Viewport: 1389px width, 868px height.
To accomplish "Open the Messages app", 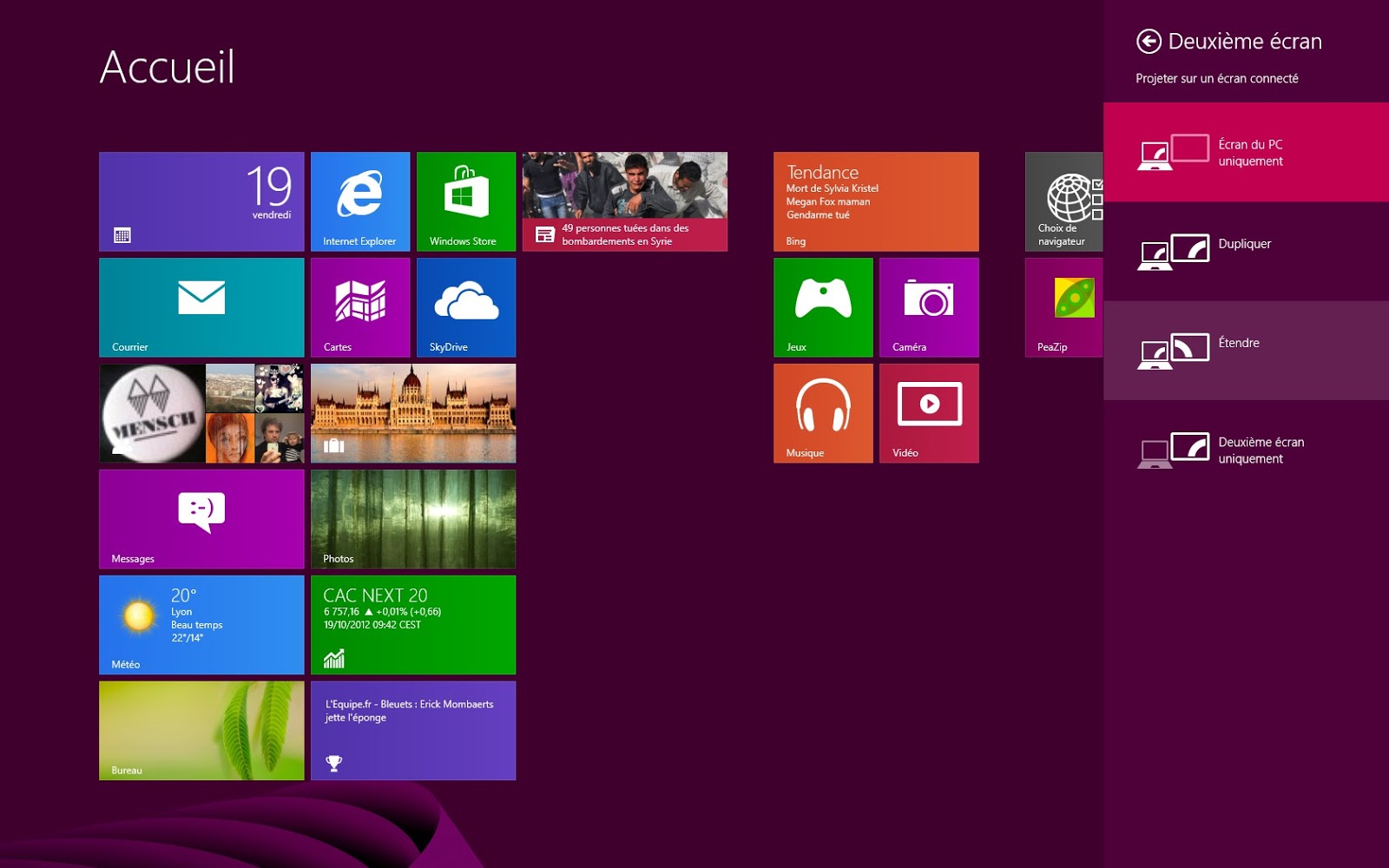I will [201, 518].
